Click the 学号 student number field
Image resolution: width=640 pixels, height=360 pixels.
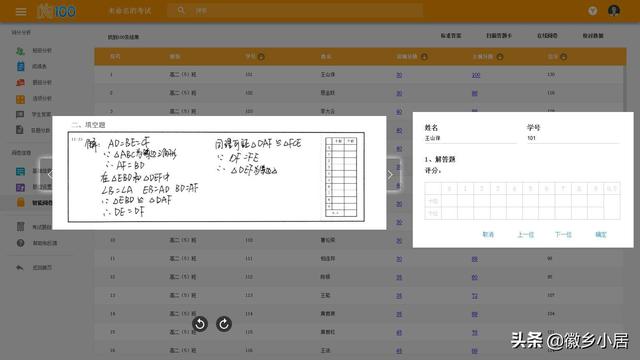[573, 138]
